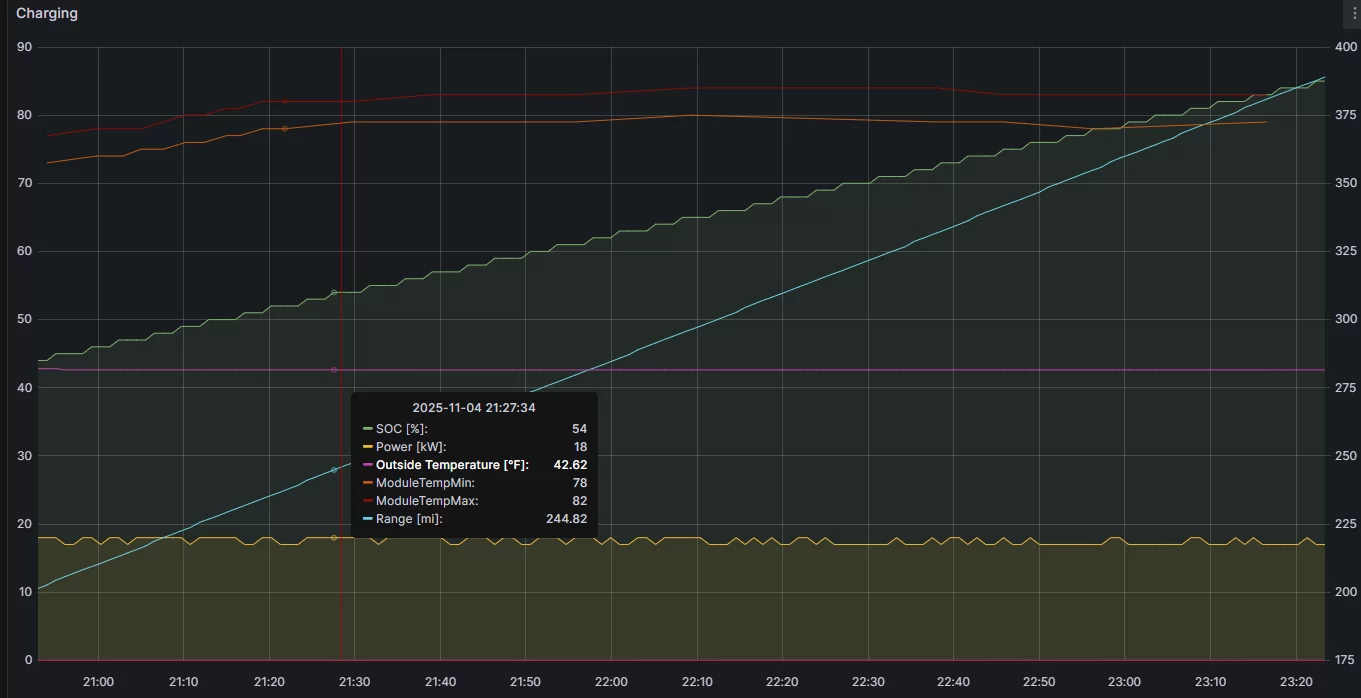Click the 90 label on the left axis
Viewport: 1361px width, 698px height.
pyautogui.click(x=25, y=47)
